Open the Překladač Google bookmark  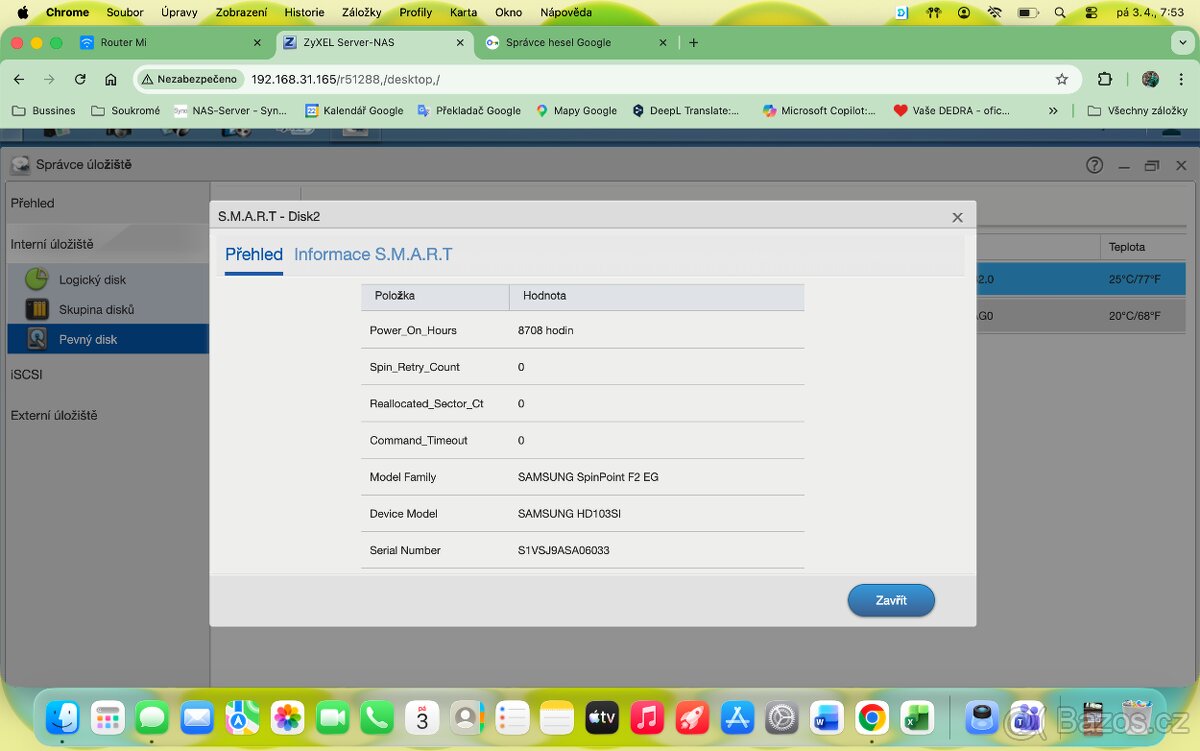(x=469, y=110)
